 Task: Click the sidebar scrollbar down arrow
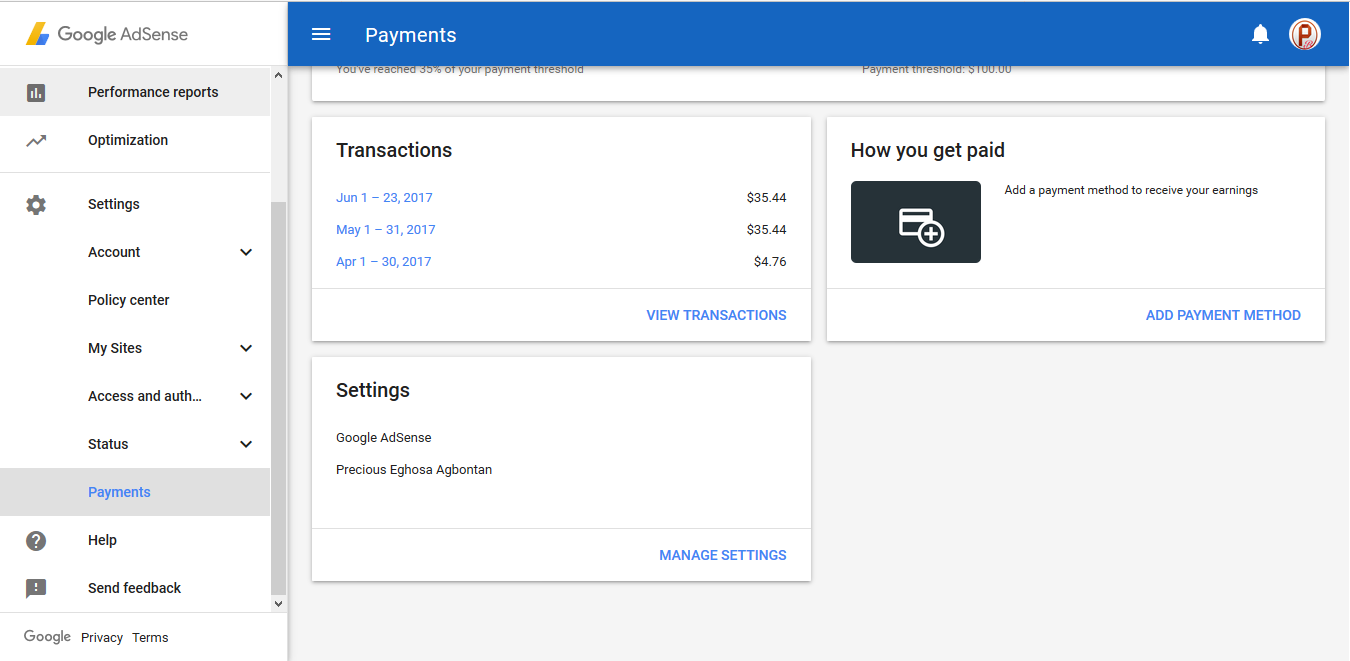coord(278,604)
